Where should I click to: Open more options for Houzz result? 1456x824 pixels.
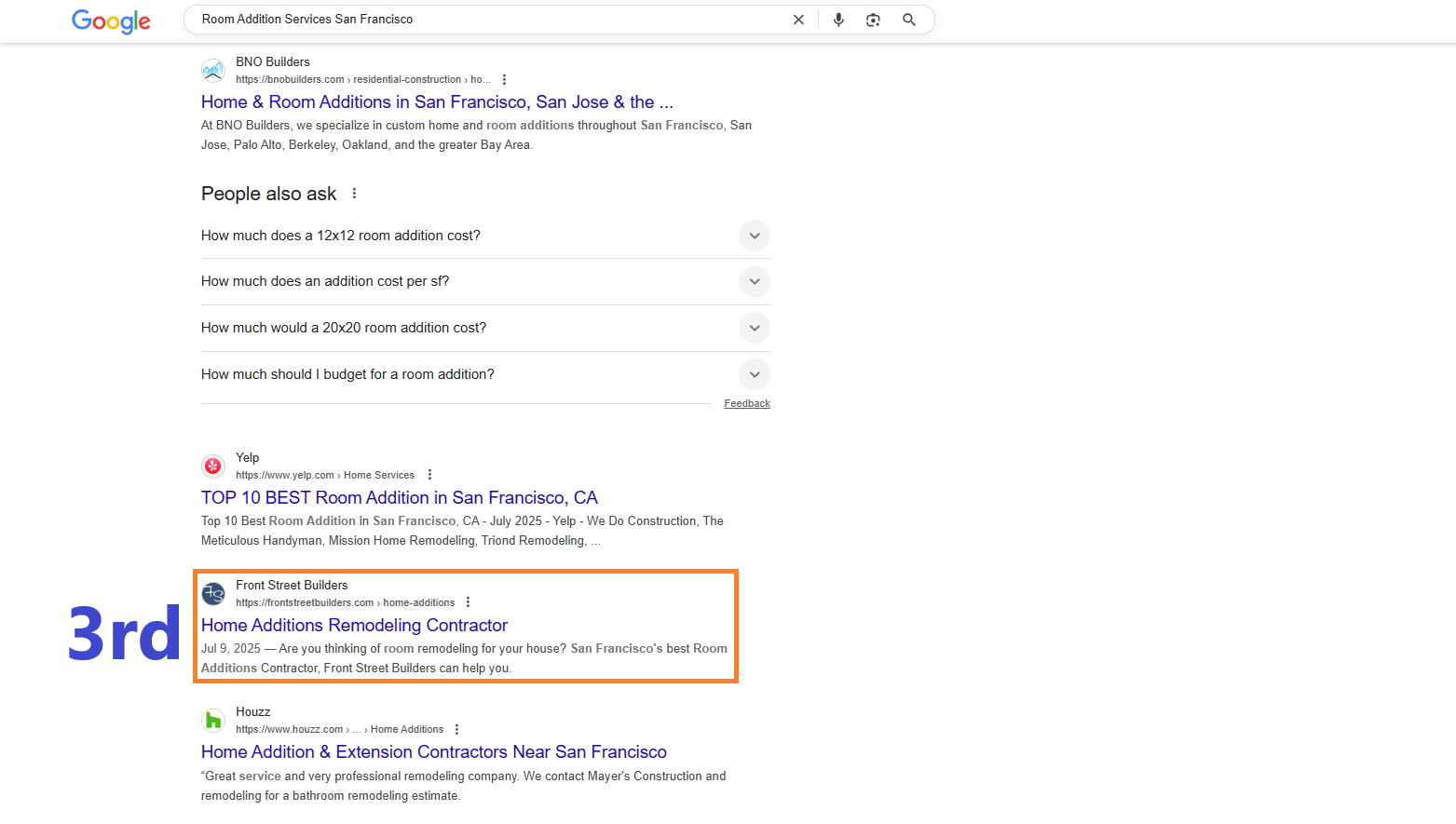tap(456, 730)
